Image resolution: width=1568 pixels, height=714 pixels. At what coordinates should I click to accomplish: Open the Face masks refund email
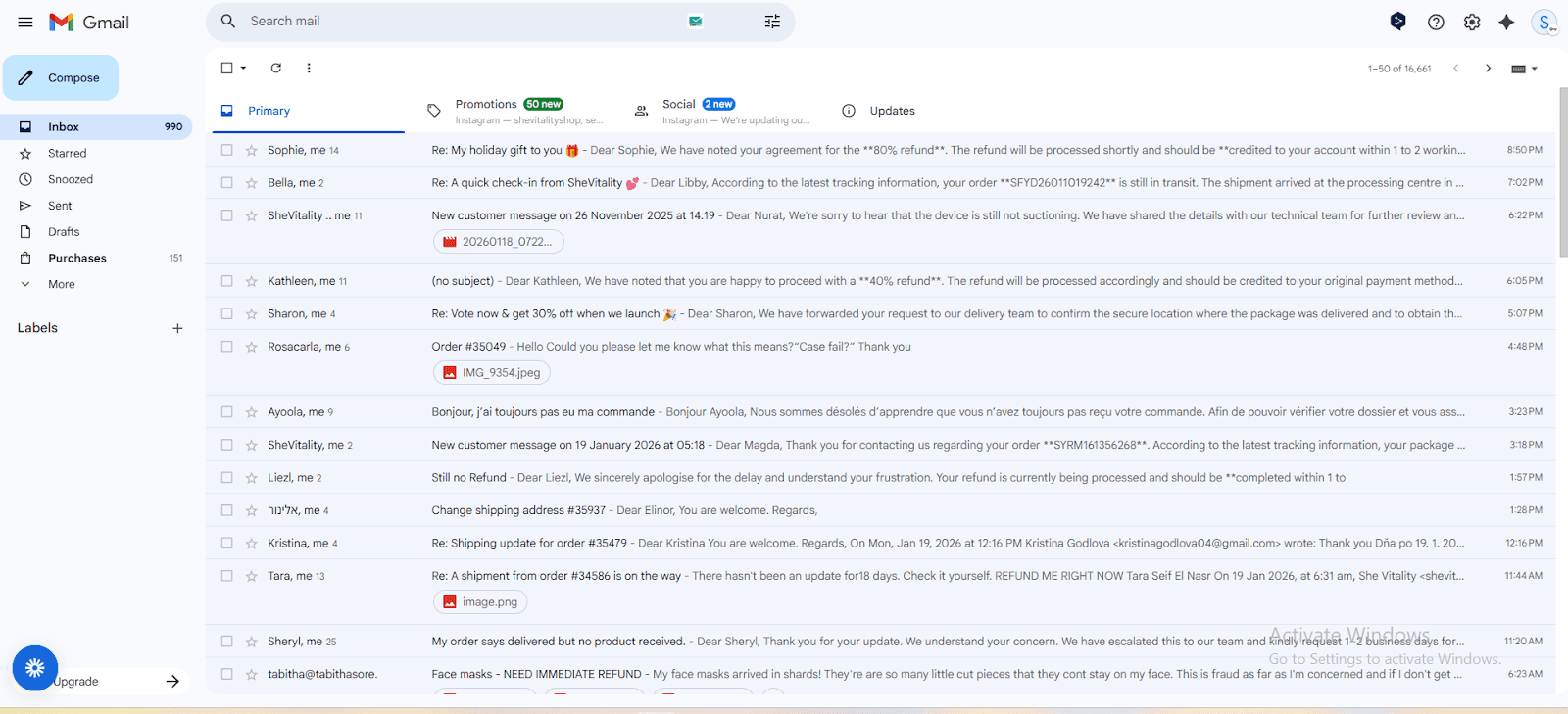[x=881, y=674]
